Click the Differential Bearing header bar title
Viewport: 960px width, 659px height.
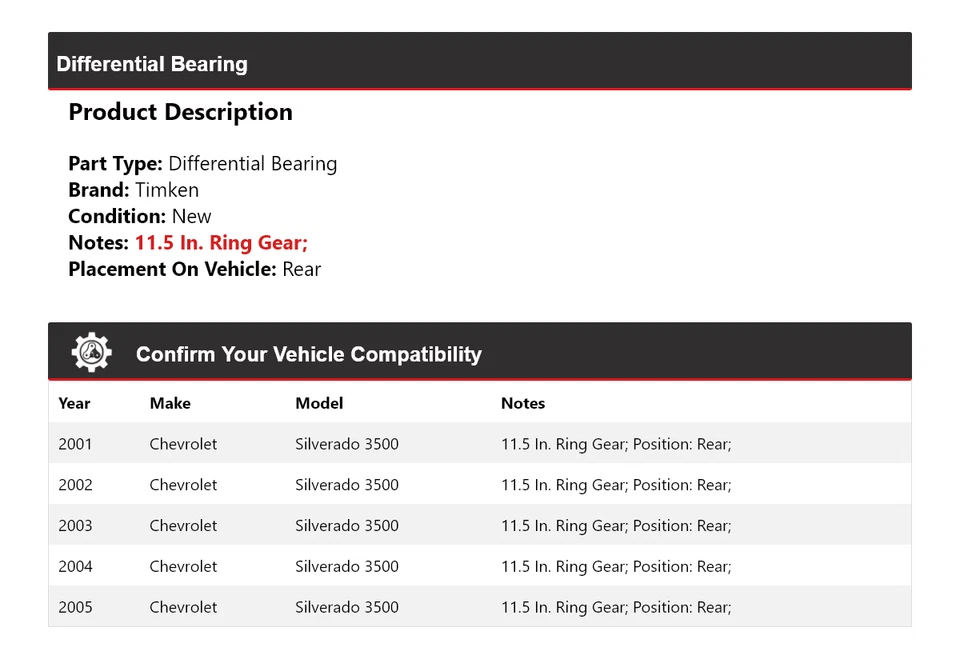tap(152, 64)
